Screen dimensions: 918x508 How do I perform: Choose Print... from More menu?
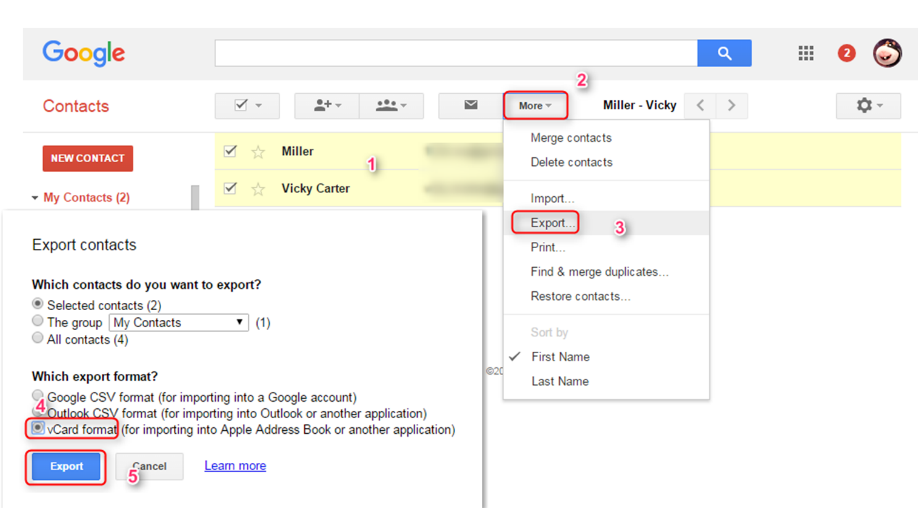click(x=606, y=248)
